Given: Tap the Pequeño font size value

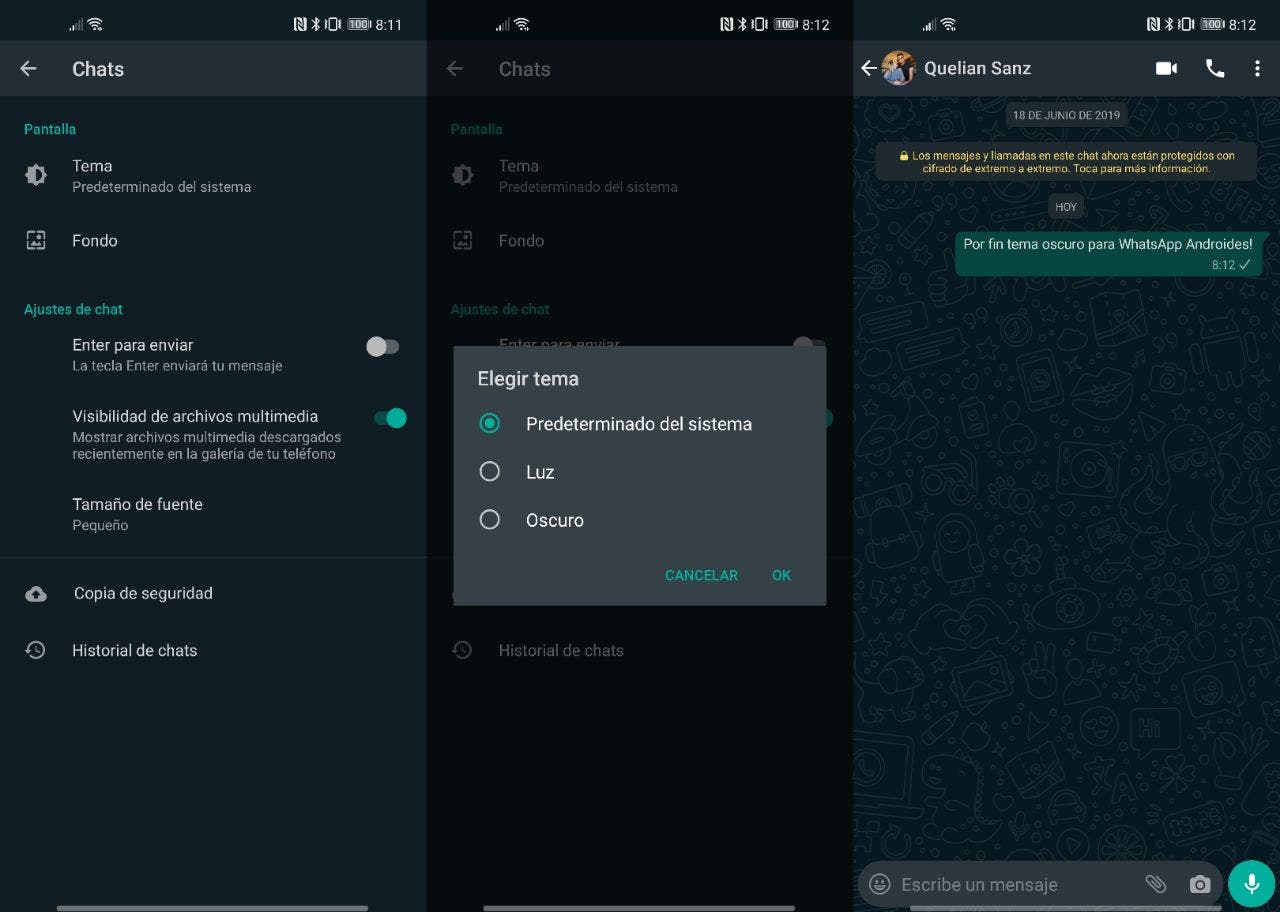Looking at the screenshot, I should coord(100,525).
